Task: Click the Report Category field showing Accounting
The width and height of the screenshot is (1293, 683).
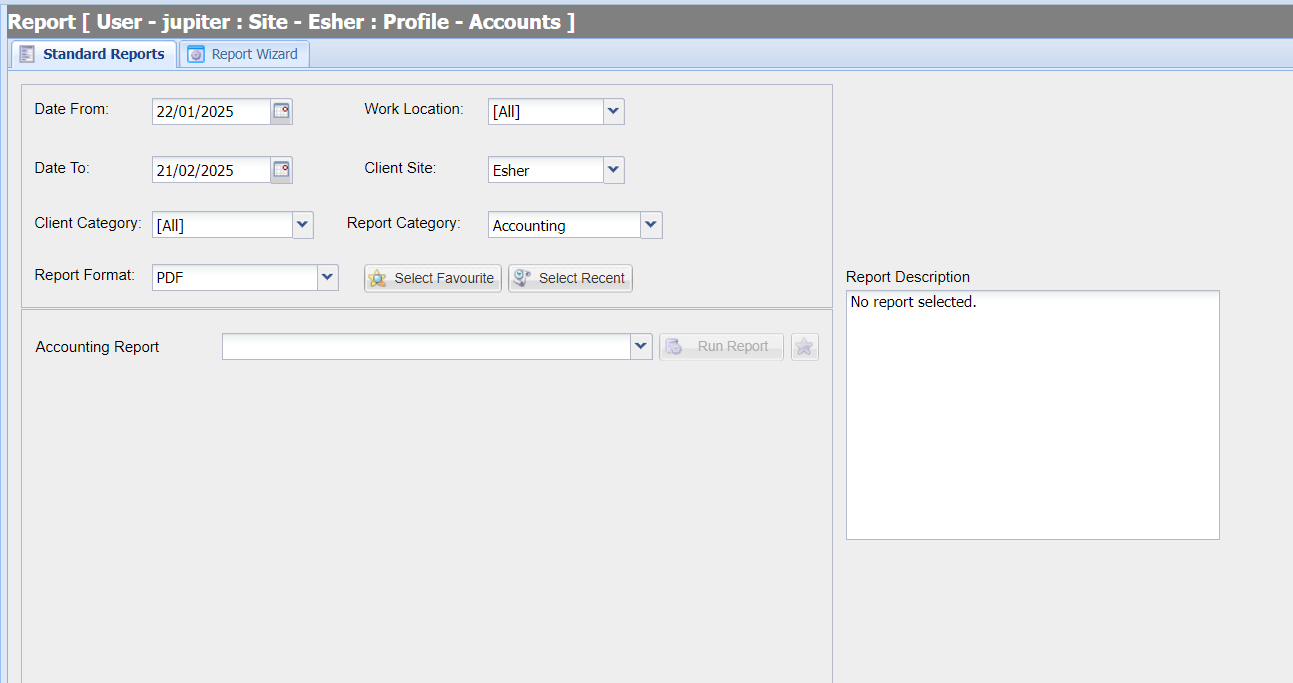Action: click(x=564, y=225)
